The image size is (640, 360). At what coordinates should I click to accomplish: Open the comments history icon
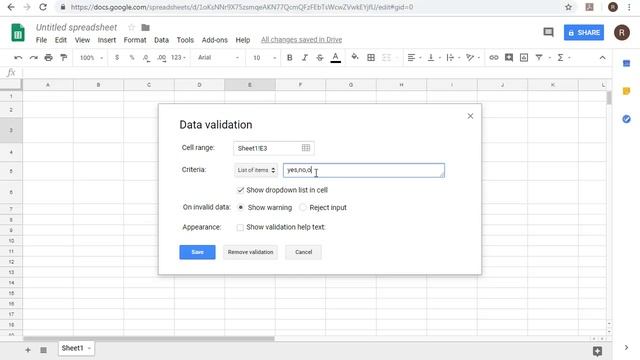548,32
